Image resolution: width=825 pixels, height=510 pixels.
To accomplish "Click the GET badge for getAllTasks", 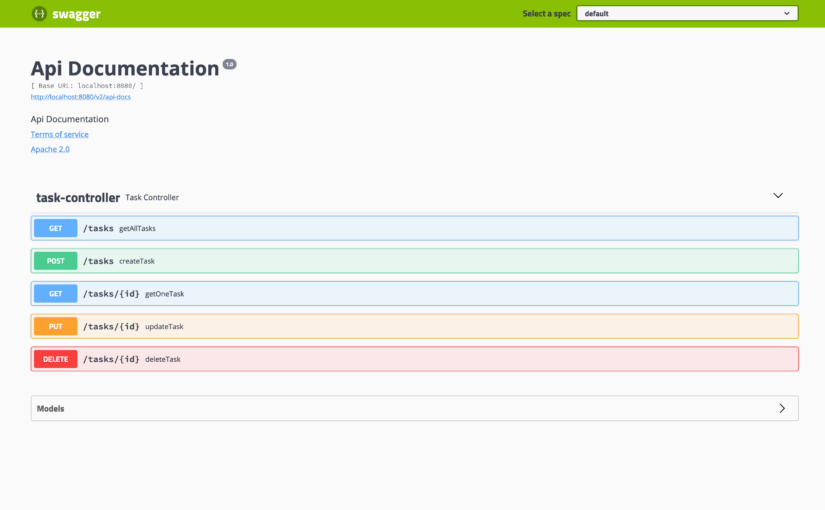I will 55,228.
